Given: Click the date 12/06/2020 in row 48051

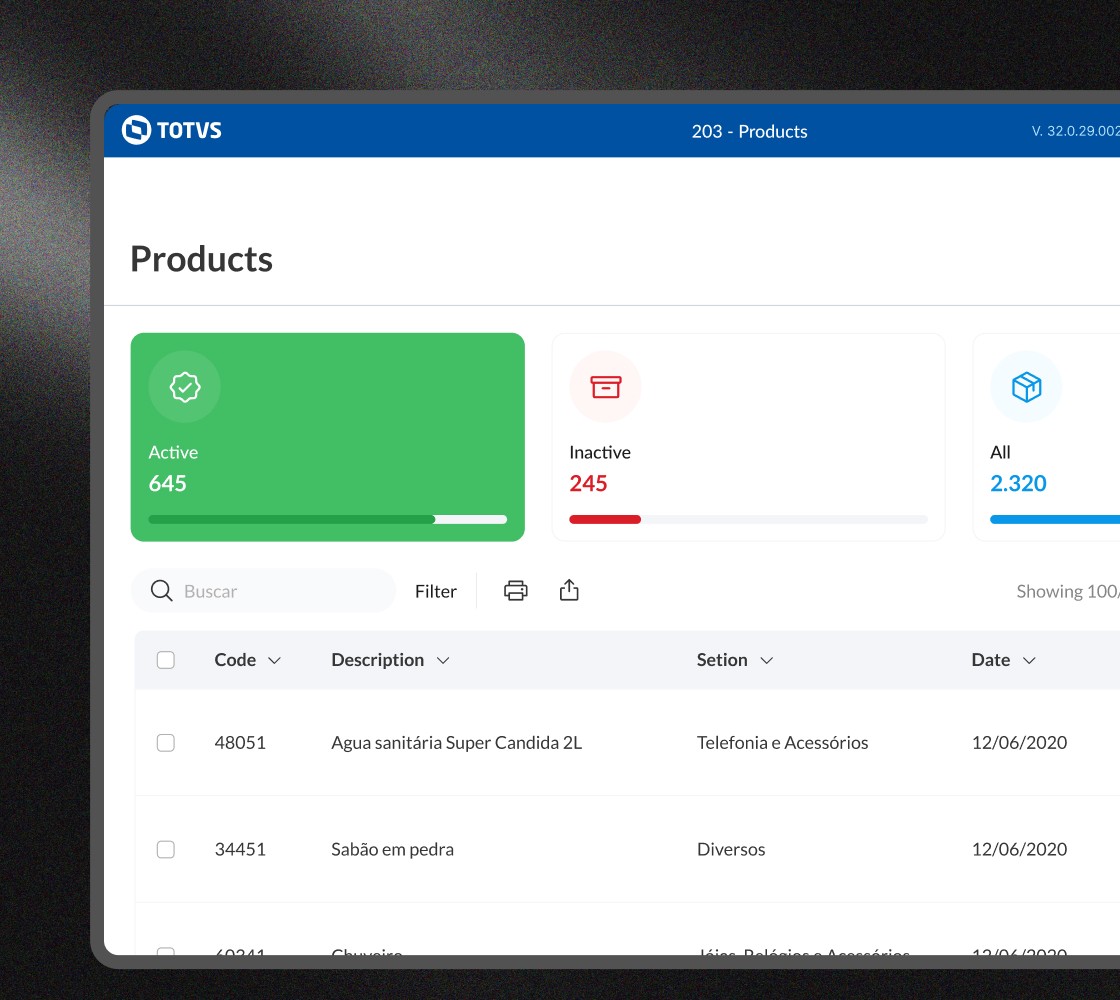Looking at the screenshot, I should pyautogui.click(x=1019, y=743).
